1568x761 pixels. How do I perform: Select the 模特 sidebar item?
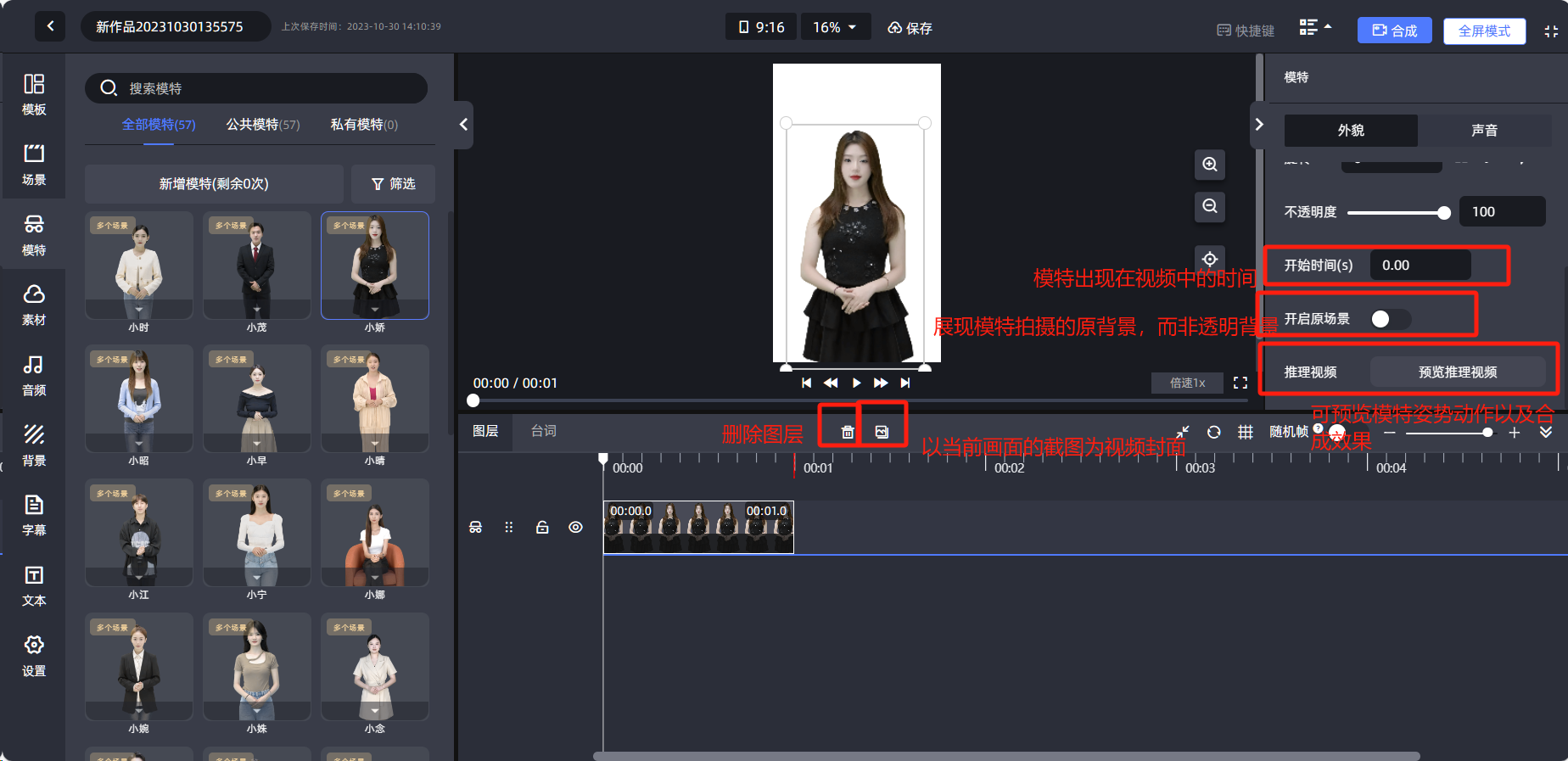(34, 235)
